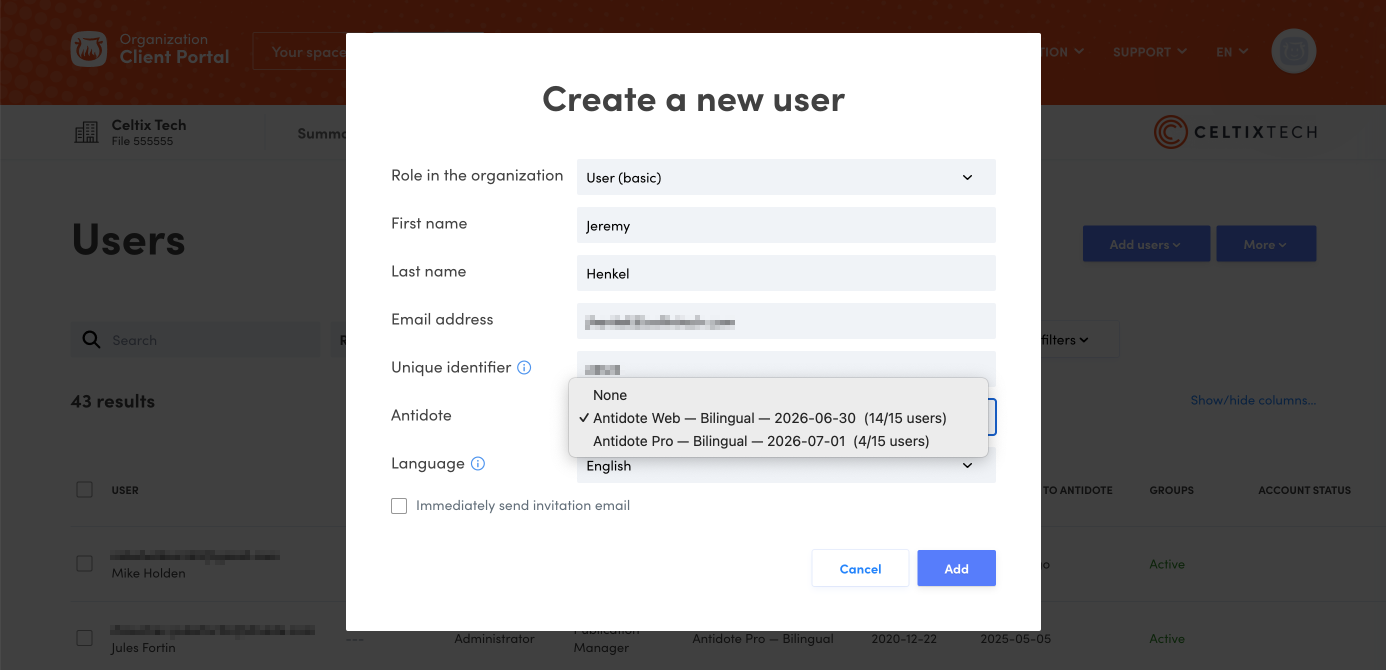Open the Role in the organization dropdown

click(x=786, y=178)
